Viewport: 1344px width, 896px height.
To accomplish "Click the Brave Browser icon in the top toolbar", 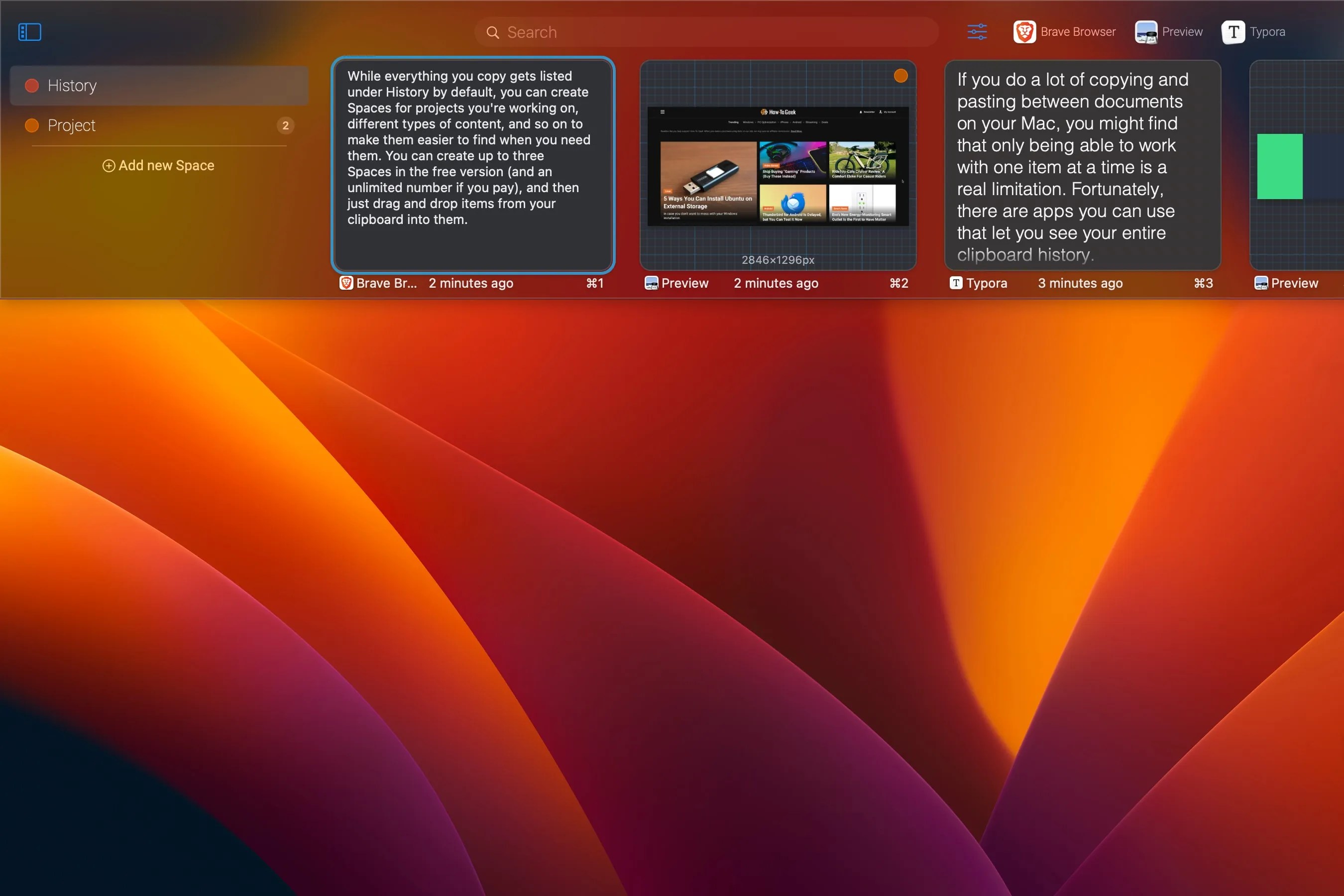I will click(x=1024, y=32).
